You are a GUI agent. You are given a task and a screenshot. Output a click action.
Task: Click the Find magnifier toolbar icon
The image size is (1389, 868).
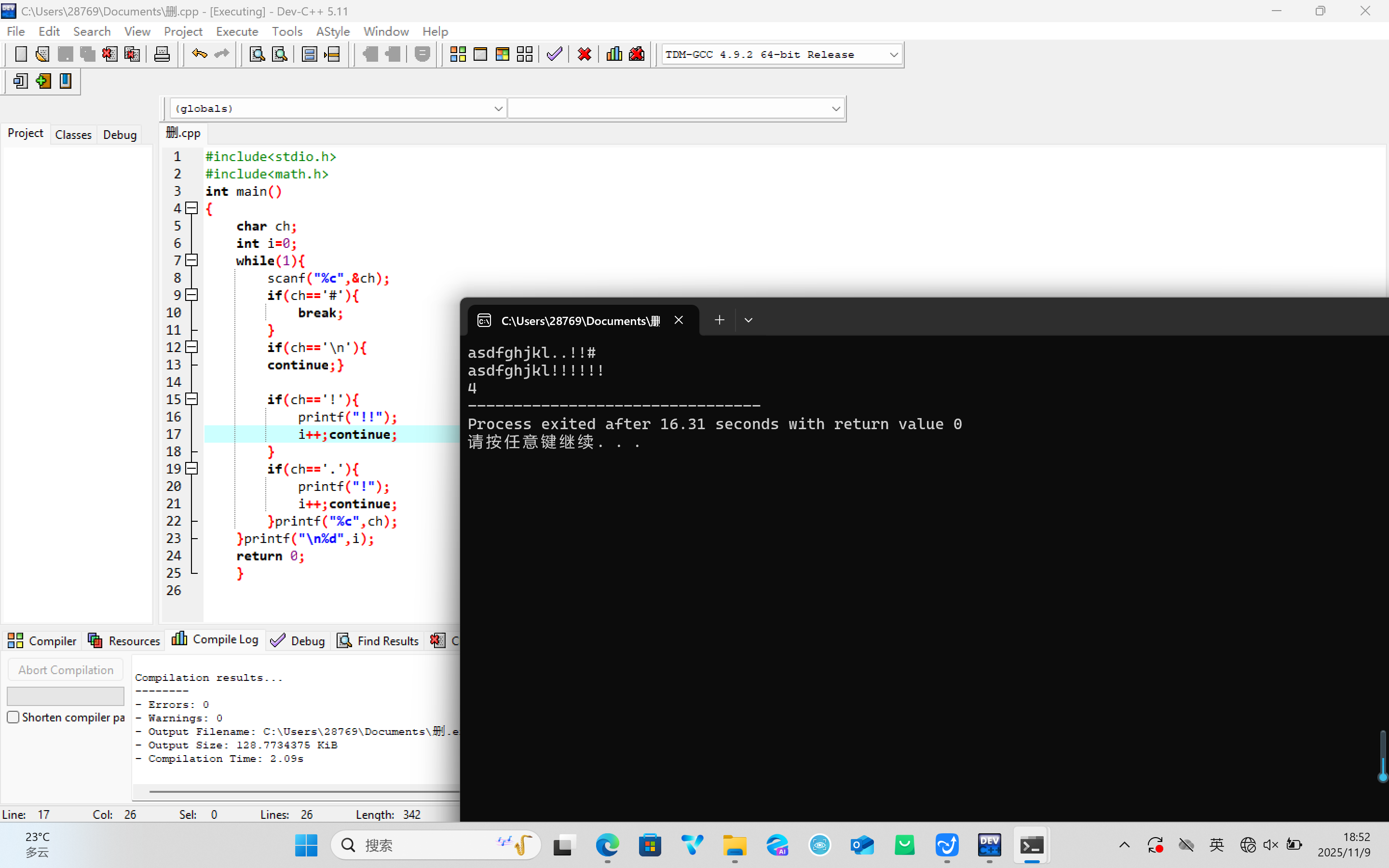257,54
